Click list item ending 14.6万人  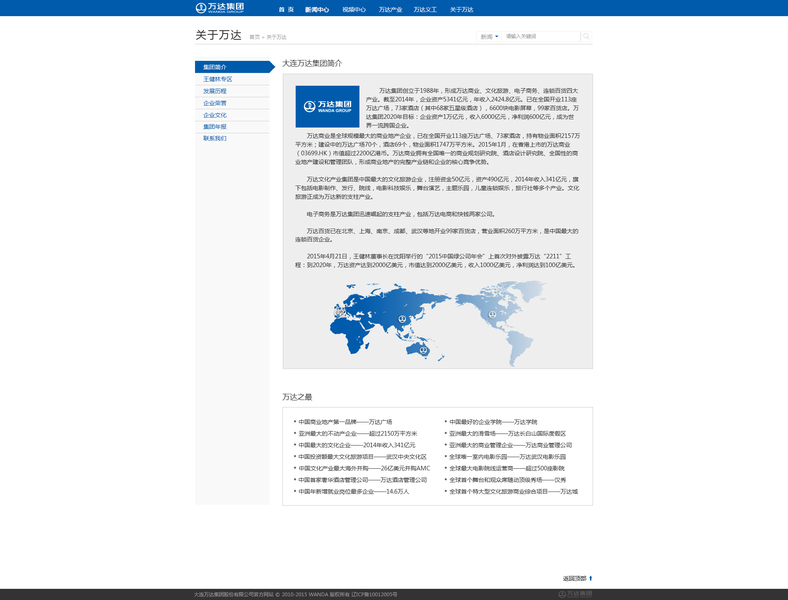pos(354,491)
